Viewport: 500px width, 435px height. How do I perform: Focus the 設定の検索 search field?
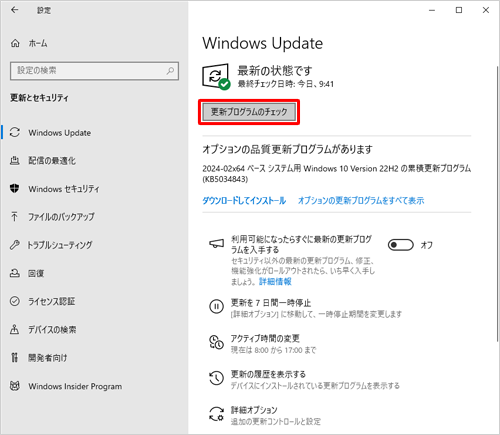(x=94, y=71)
